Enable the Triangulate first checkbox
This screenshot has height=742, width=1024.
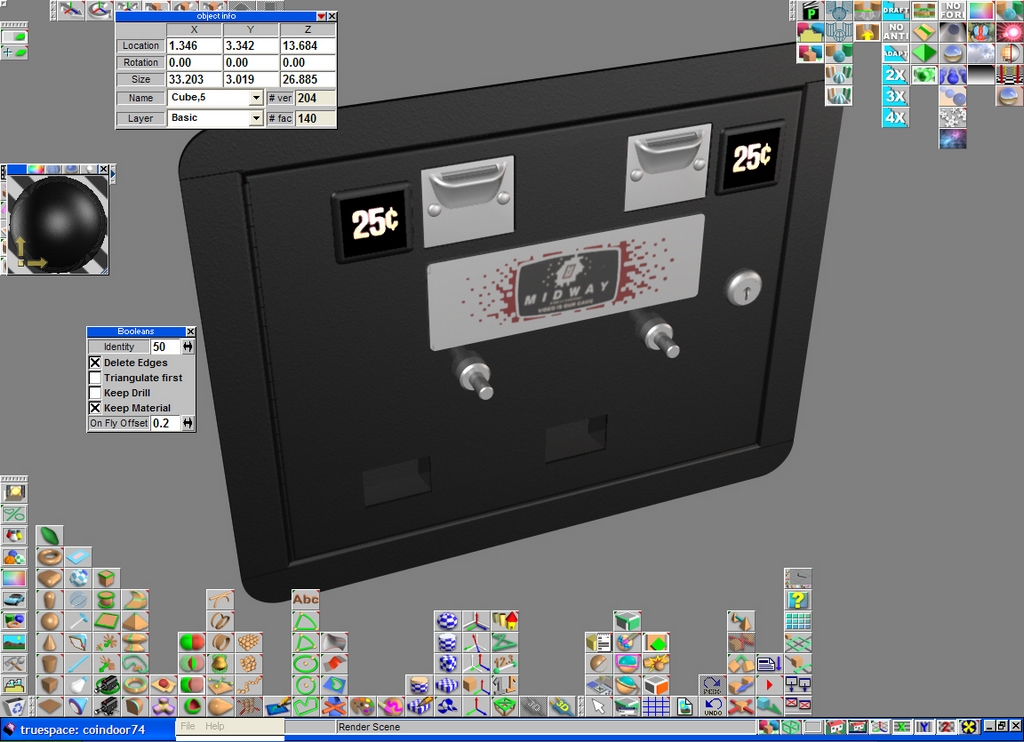[96, 378]
